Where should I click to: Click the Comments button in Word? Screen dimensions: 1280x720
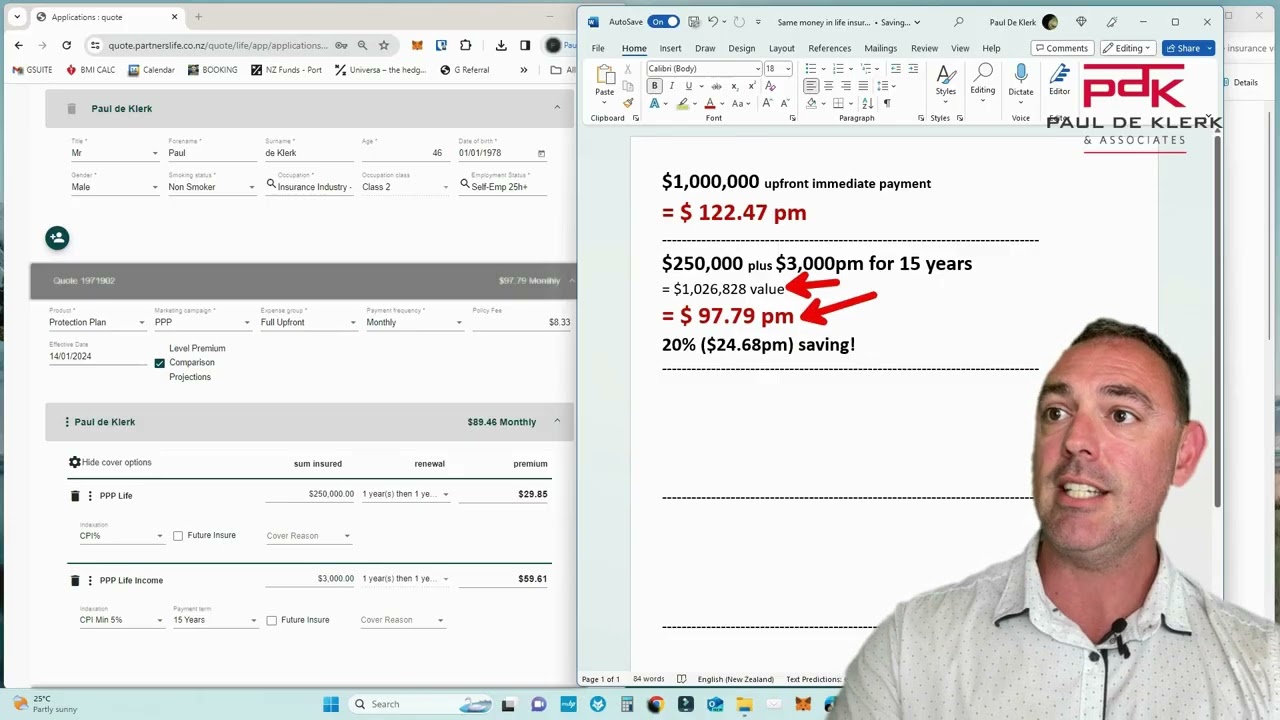point(1062,48)
